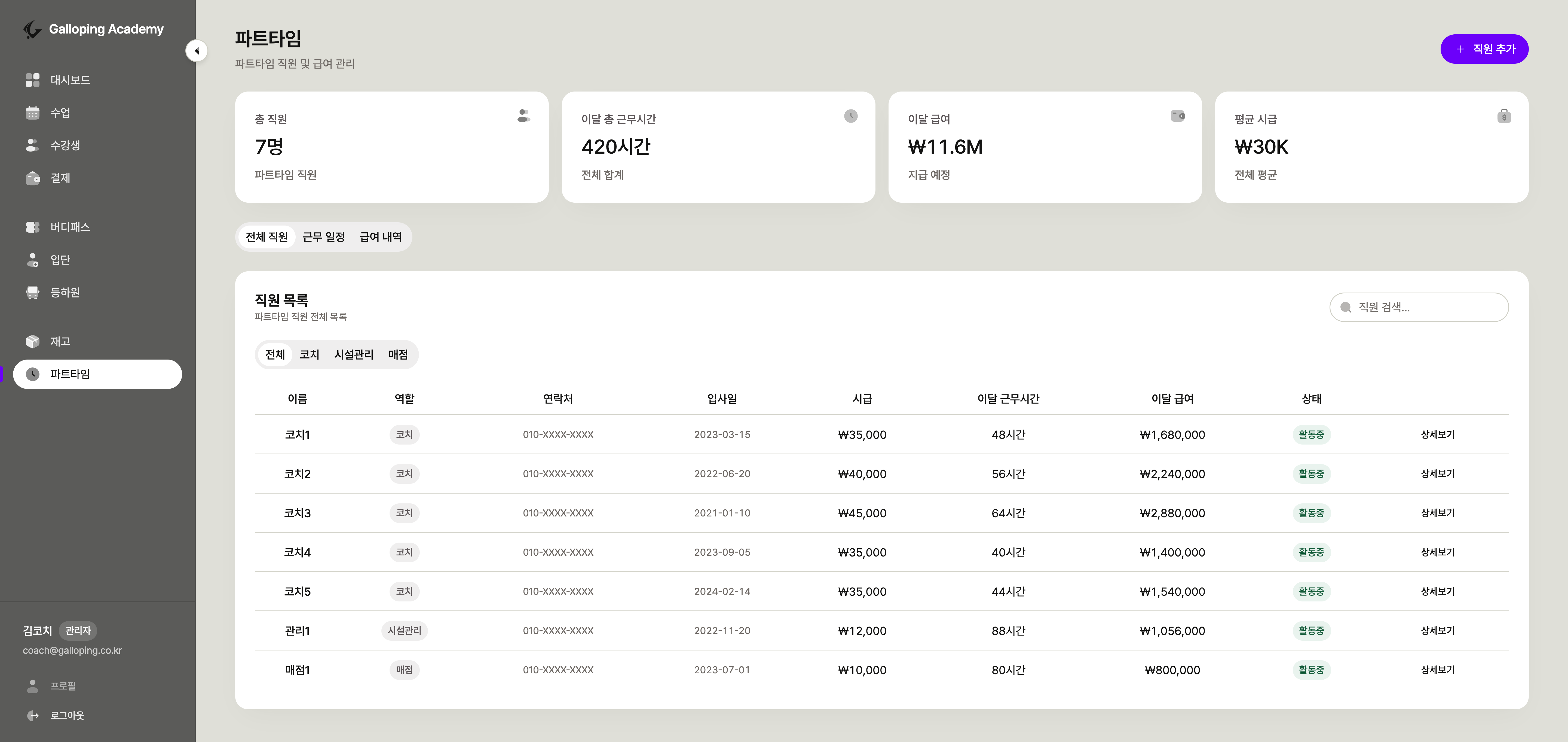Click the 이달 급여 column header
Image resolution: width=1568 pixels, height=742 pixels.
coord(1172,399)
